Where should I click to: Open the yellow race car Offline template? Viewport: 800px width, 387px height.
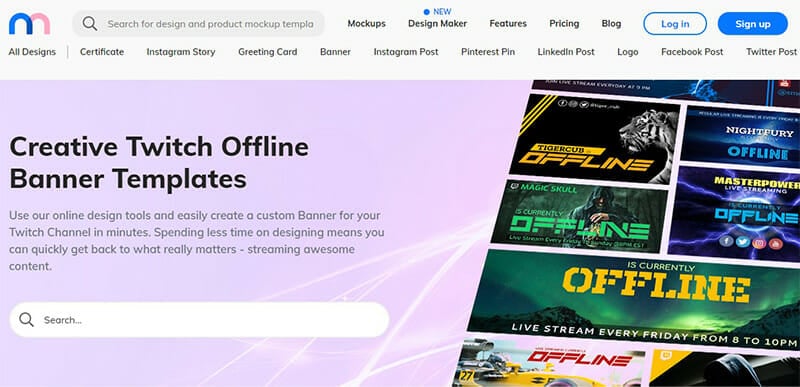point(548,363)
